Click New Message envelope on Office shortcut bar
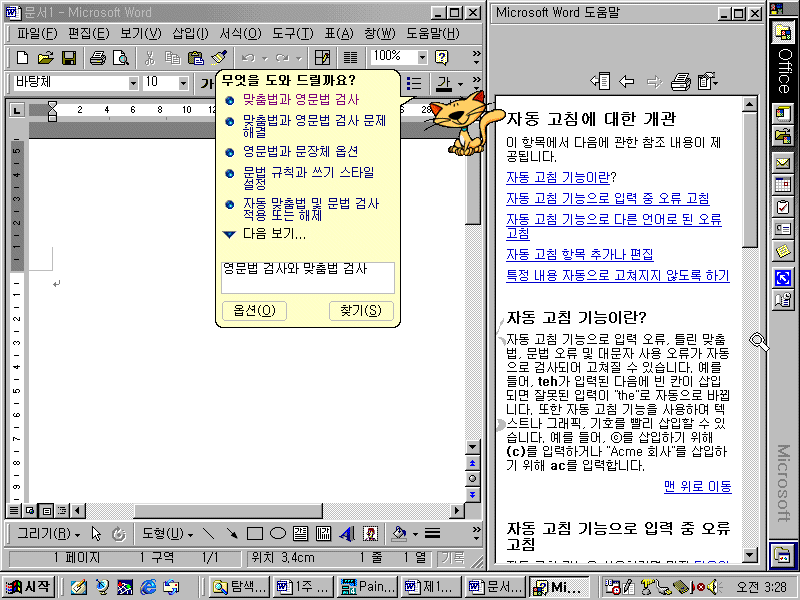The image size is (800, 600). point(783,163)
